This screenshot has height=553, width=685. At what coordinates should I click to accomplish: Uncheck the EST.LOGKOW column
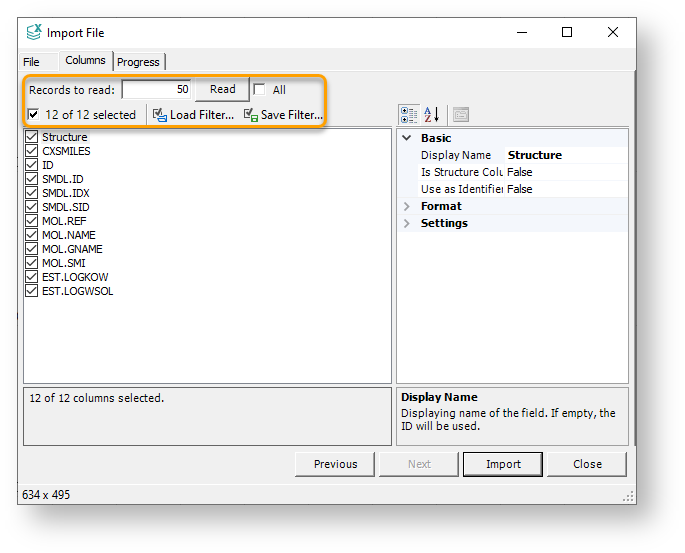tap(32, 277)
